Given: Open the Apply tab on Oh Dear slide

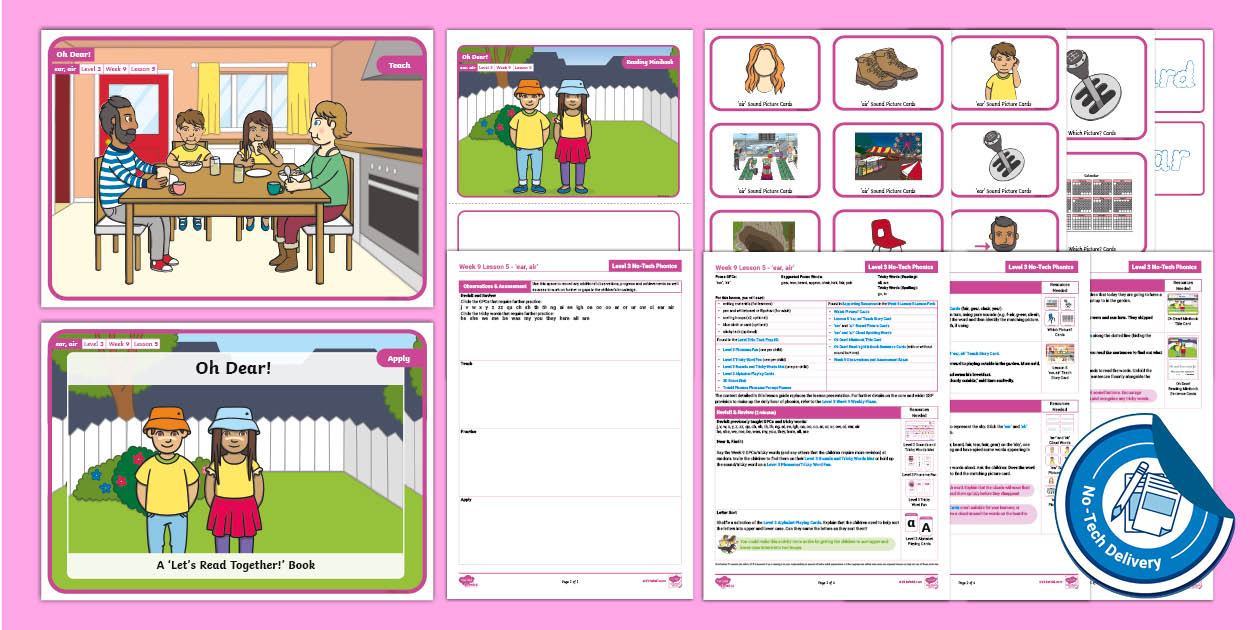Looking at the screenshot, I should 400,357.
